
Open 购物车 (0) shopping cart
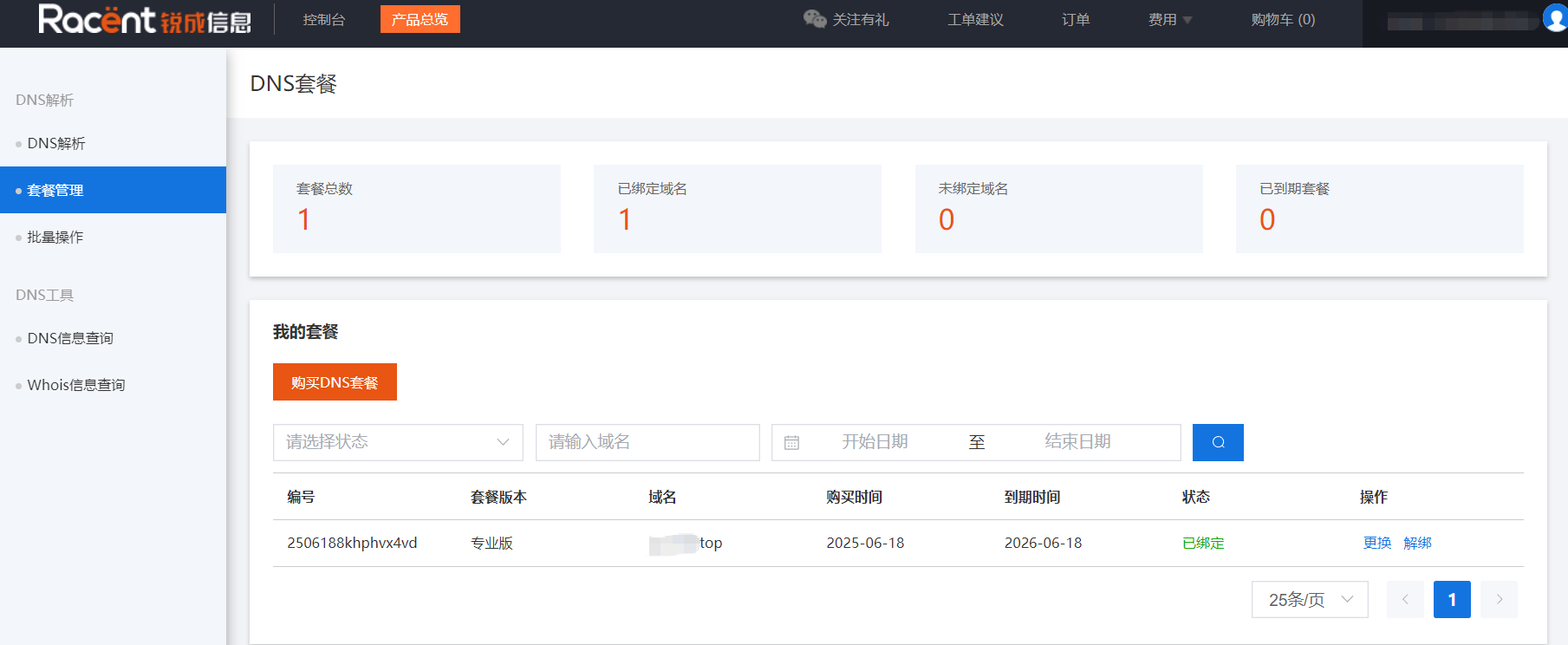coord(1283,20)
